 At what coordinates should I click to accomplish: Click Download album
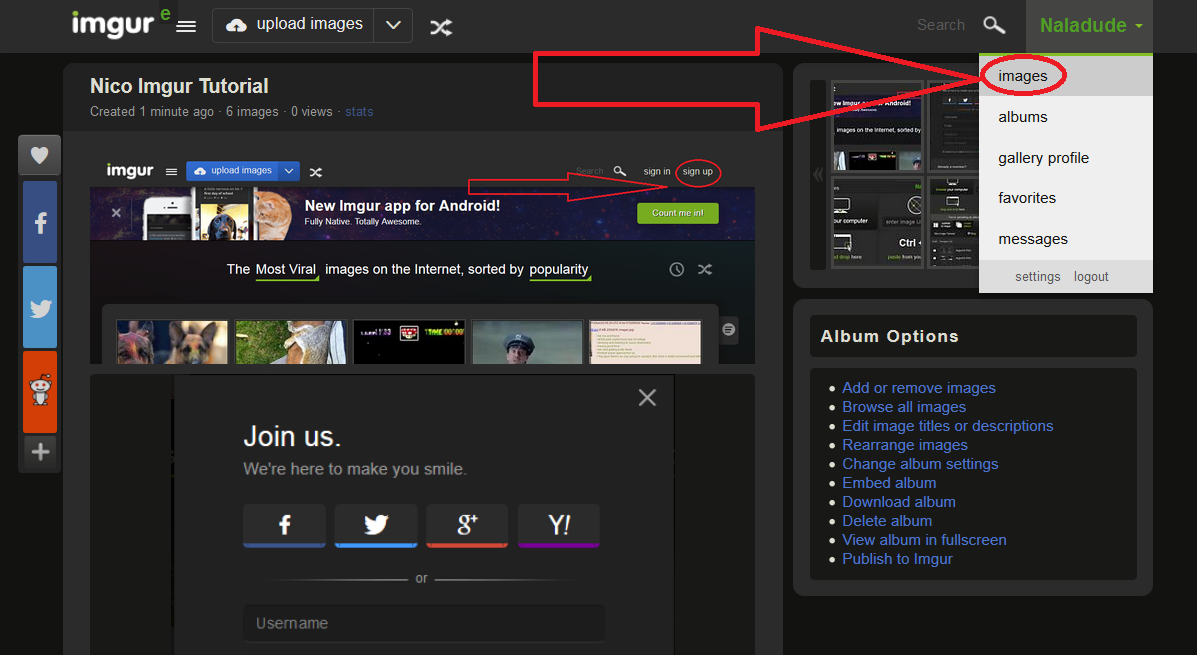coord(899,502)
